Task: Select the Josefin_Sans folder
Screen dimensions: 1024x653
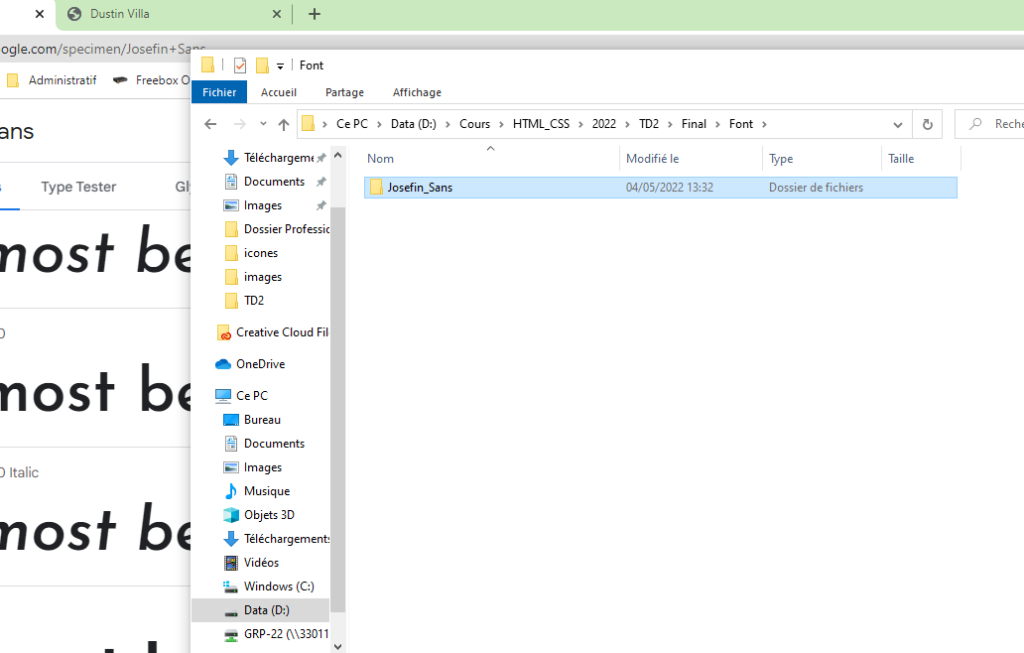Action: (419, 187)
